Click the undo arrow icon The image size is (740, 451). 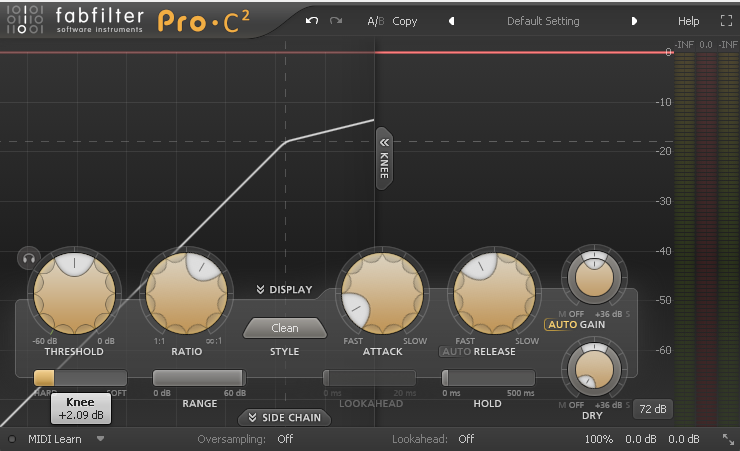(x=312, y=21)
